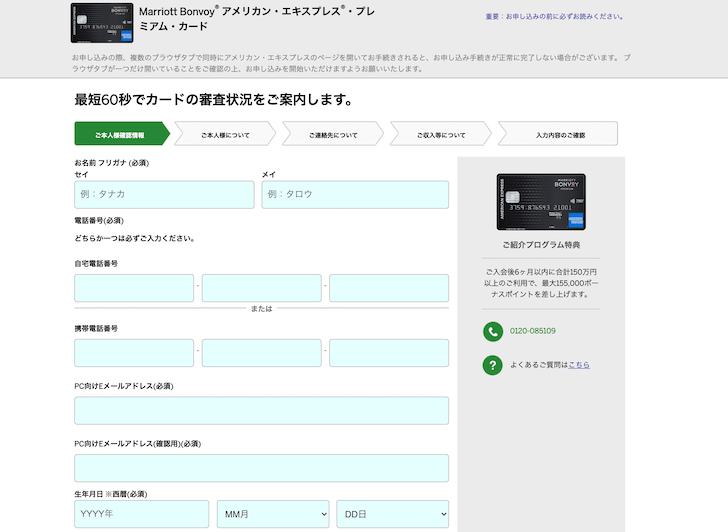Click the Marriott Bonvoy card image in header

point(102,23)
